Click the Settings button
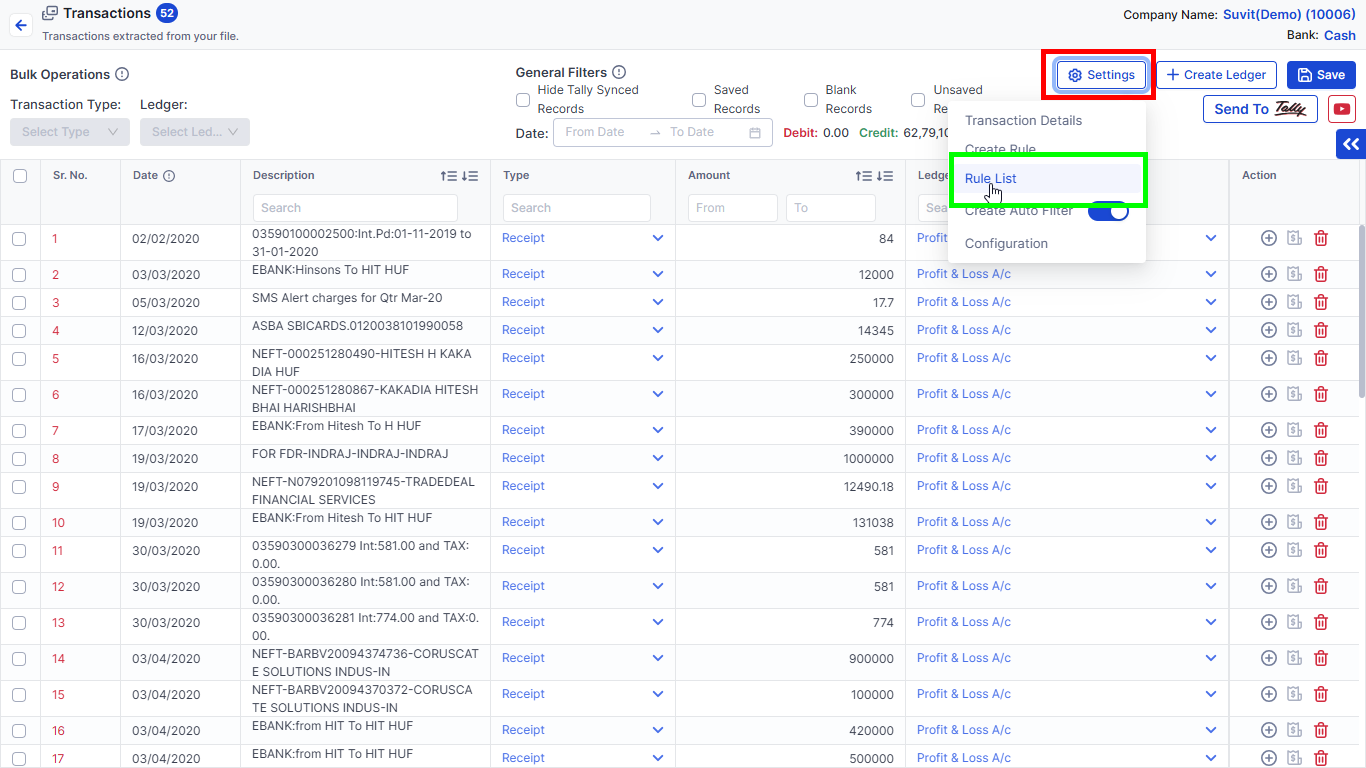Screen dimensions: 1366x768 (1101, 75)
